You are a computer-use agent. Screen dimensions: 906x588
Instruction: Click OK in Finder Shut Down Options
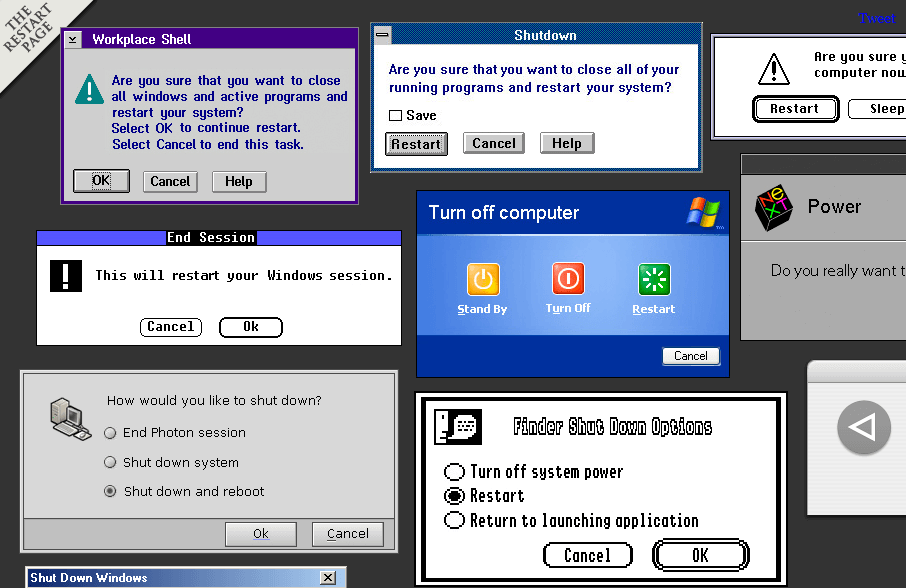(701, 556)
